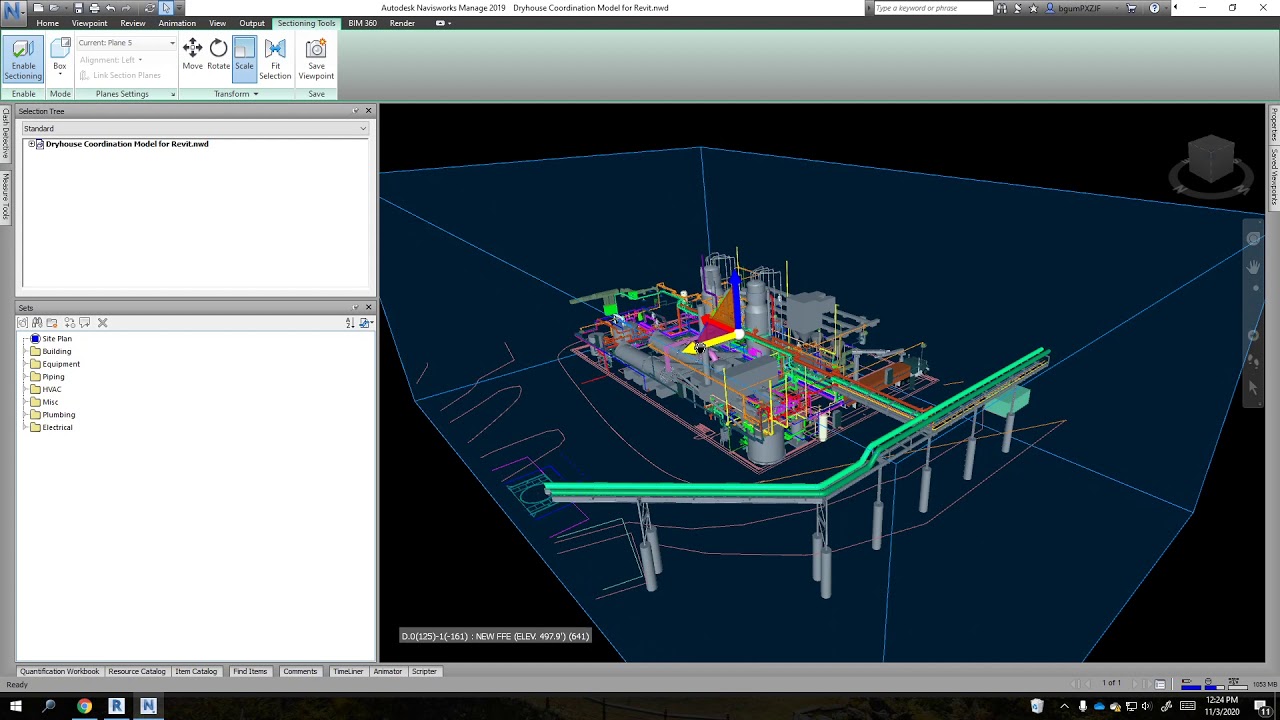This screenshot has height=720, width=1280.
Task: Open the Resource Catalog tab
Action: pyautogui.click(x=137, y=672)
